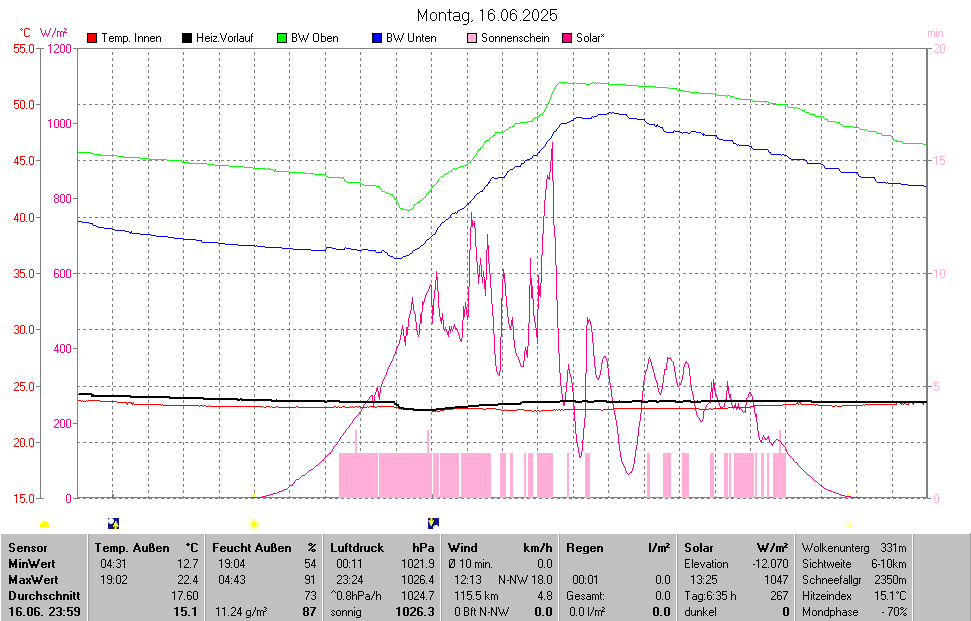
Task: Click the daylight duration 'Tag:6:35 h'
Action: pyautogui.click(x=710, y=596)
